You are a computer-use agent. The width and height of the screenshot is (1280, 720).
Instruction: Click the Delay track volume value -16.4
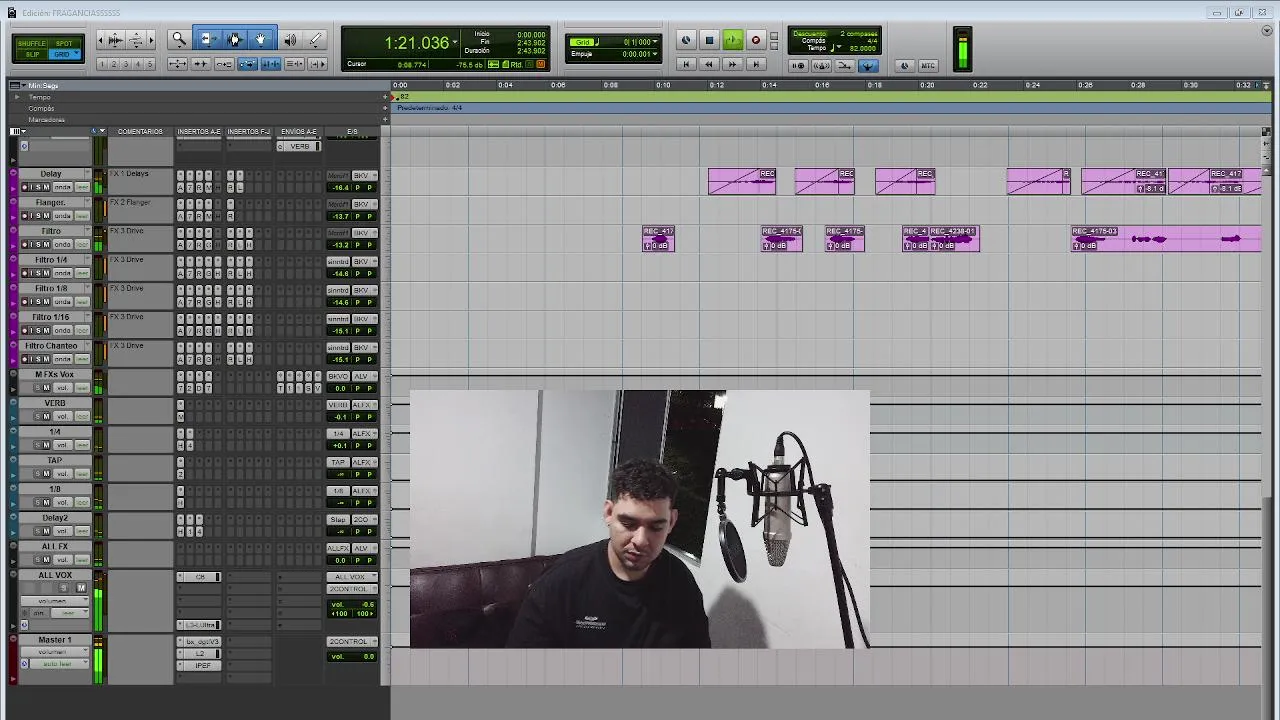click(340, 187)
